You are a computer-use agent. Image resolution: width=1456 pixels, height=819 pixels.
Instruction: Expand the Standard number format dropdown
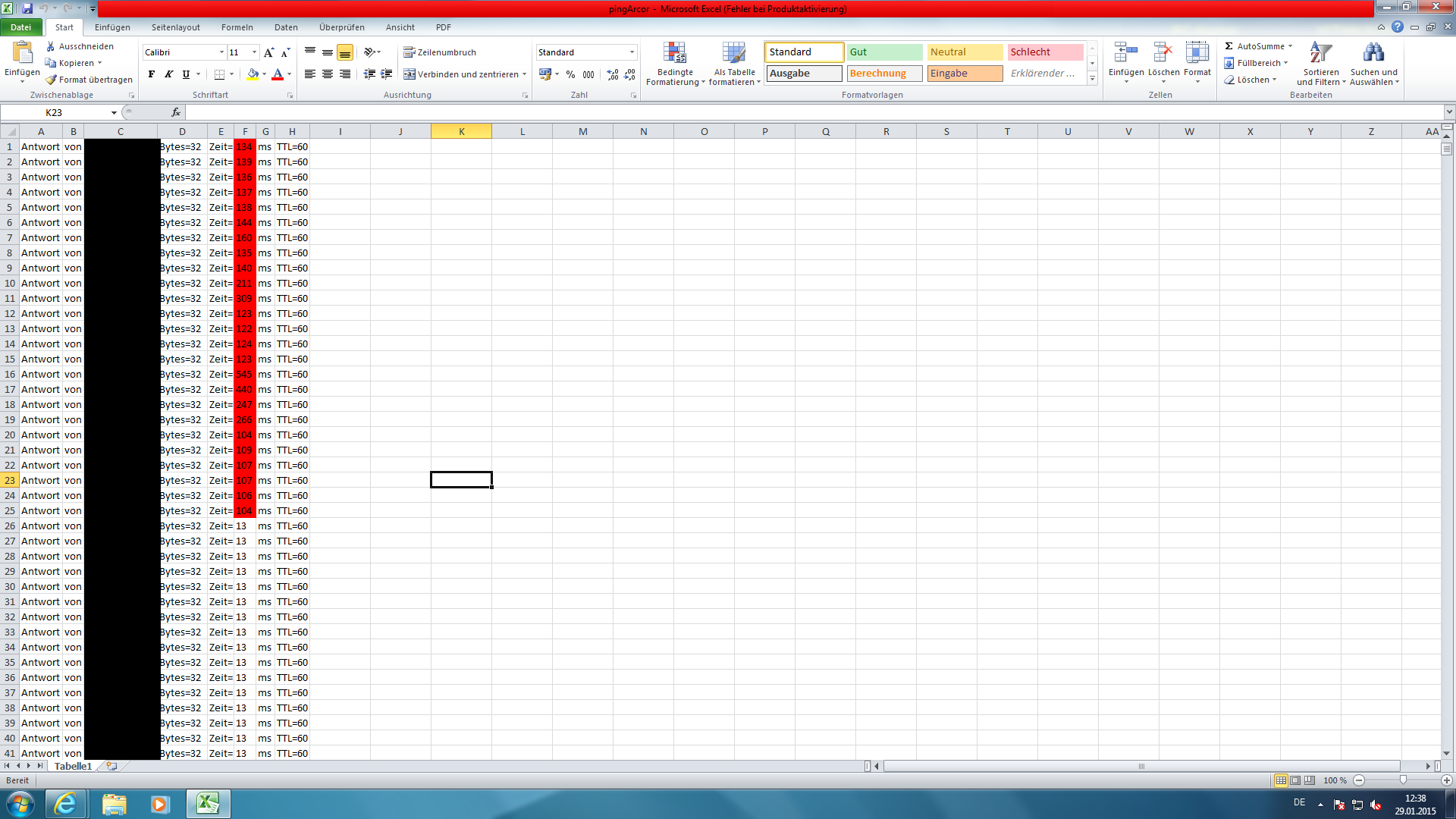(632, 52)
